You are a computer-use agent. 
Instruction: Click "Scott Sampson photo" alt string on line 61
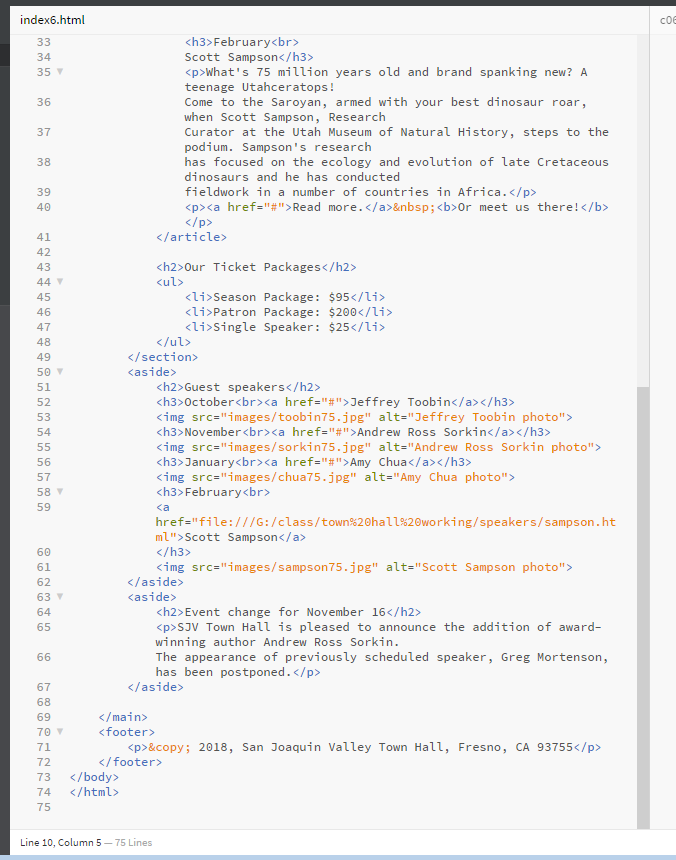(490, 567)
